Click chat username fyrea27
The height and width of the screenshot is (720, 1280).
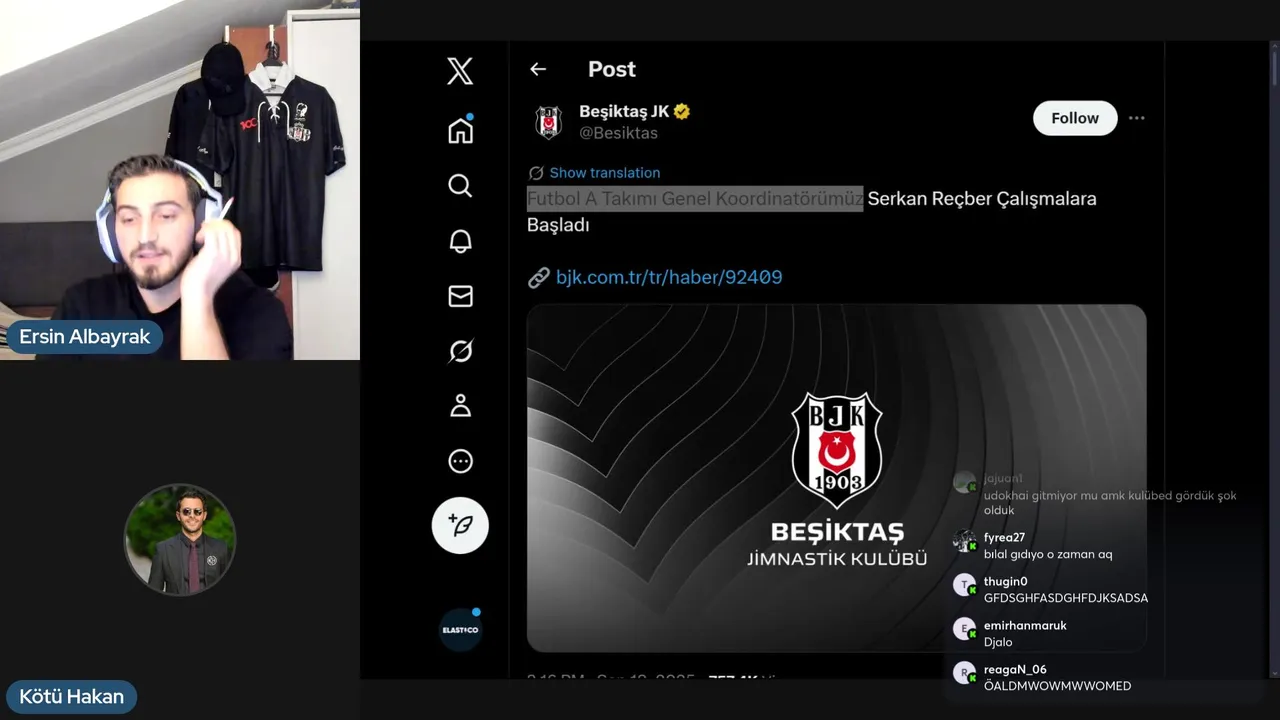pos(1004,538)
